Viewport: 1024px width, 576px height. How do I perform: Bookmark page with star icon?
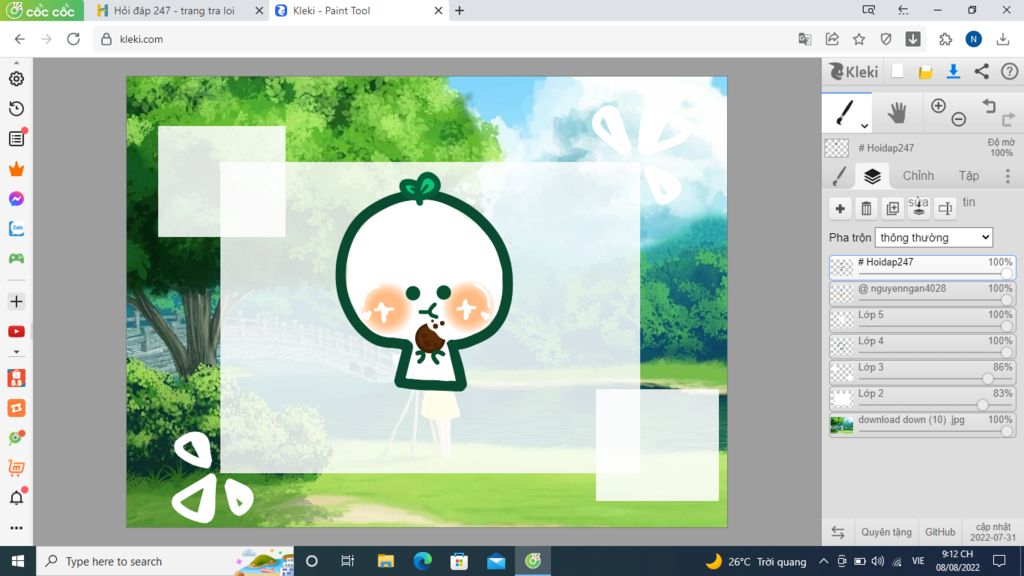tap(859, 39)
